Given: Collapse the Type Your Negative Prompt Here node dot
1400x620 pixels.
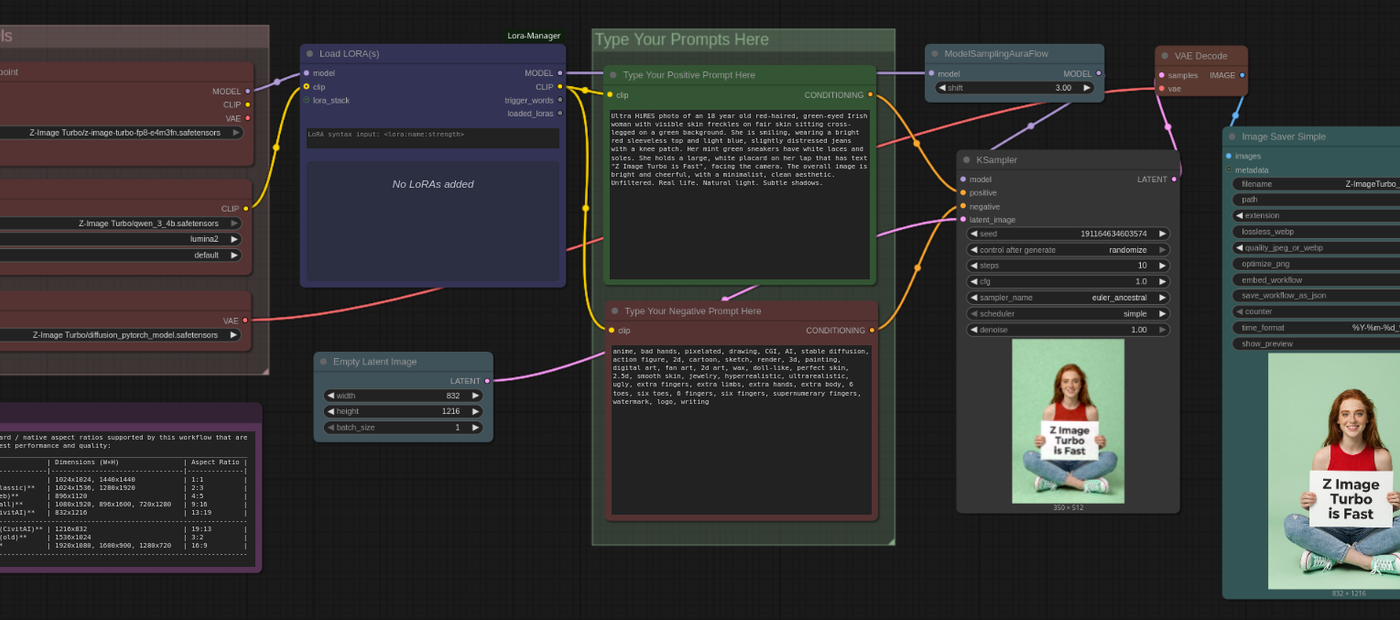Looking at the screenshot, I should pos(614,311).
